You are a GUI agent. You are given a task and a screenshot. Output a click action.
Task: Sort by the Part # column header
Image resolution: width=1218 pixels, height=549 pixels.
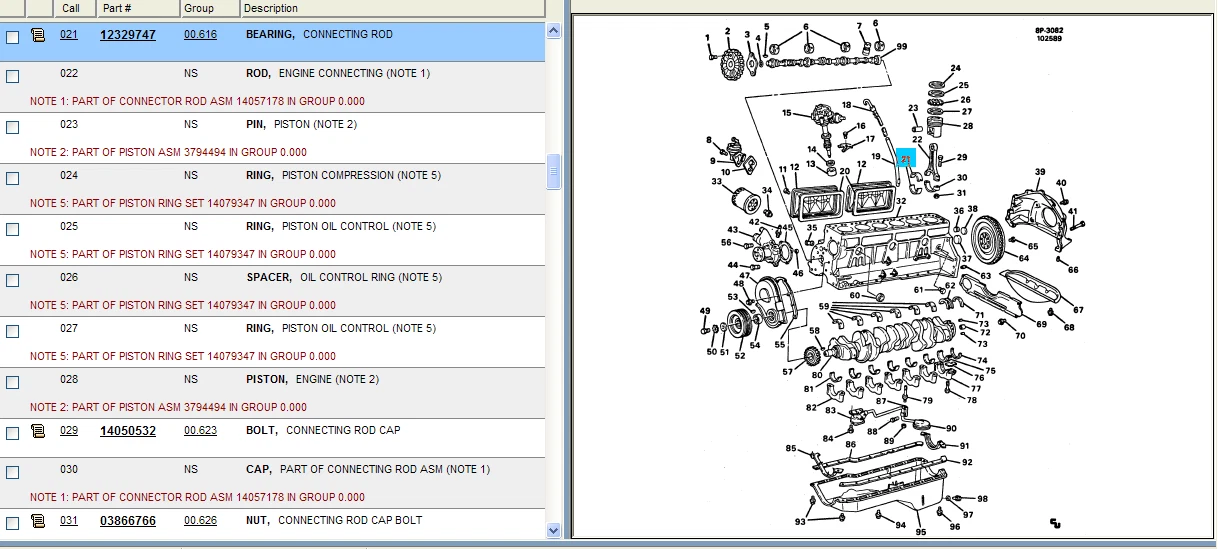(138, 8)
